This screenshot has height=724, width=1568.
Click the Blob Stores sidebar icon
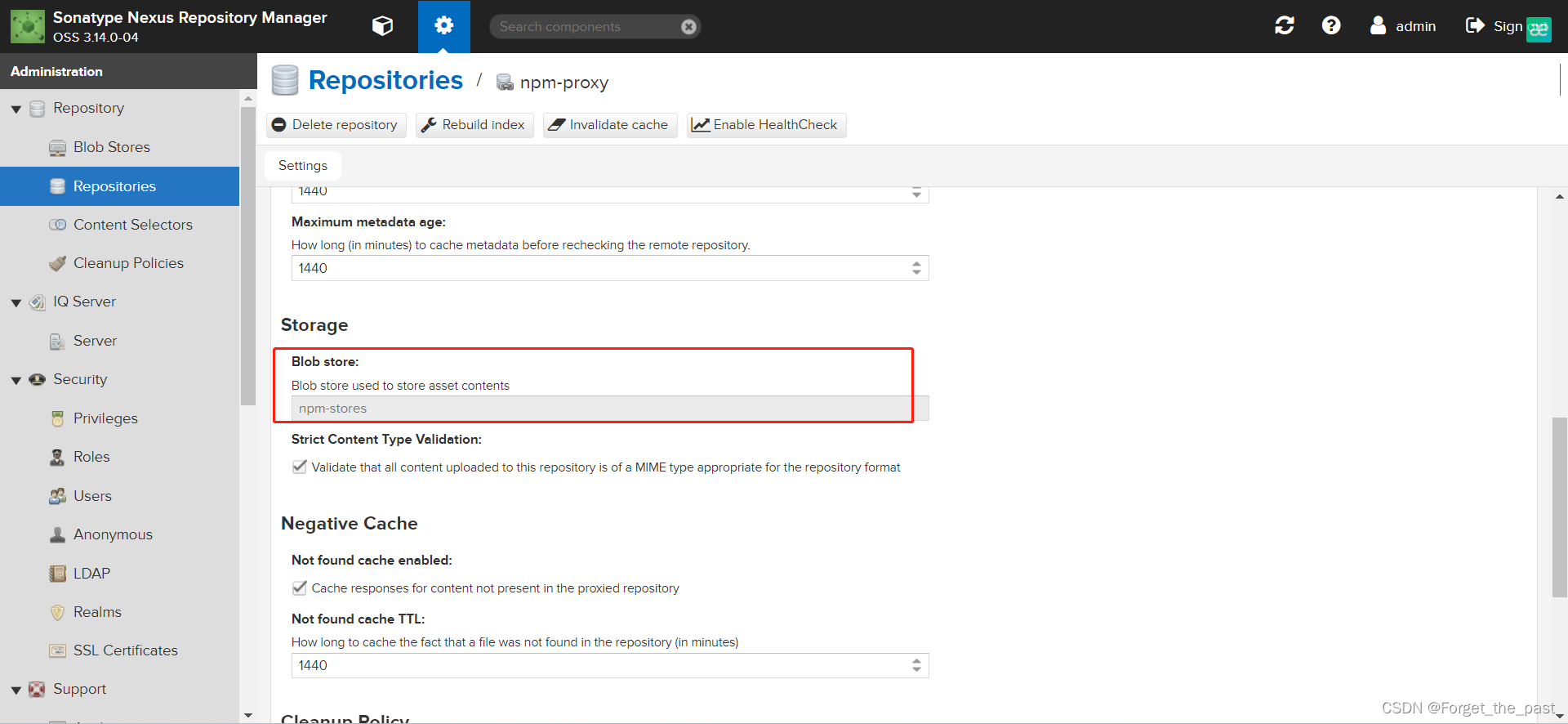57,148
